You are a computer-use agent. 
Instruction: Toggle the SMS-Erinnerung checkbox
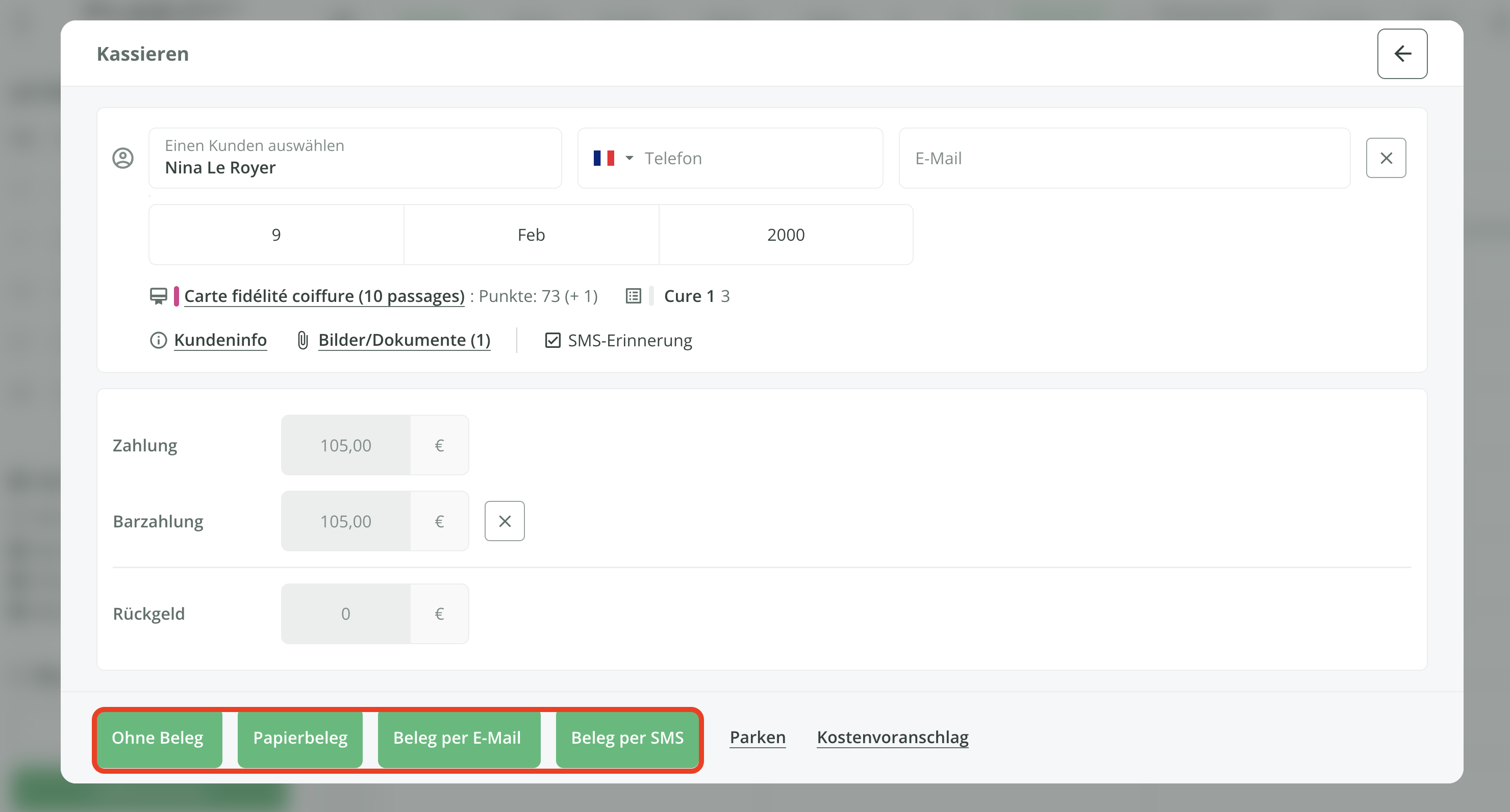pos(552,340)
